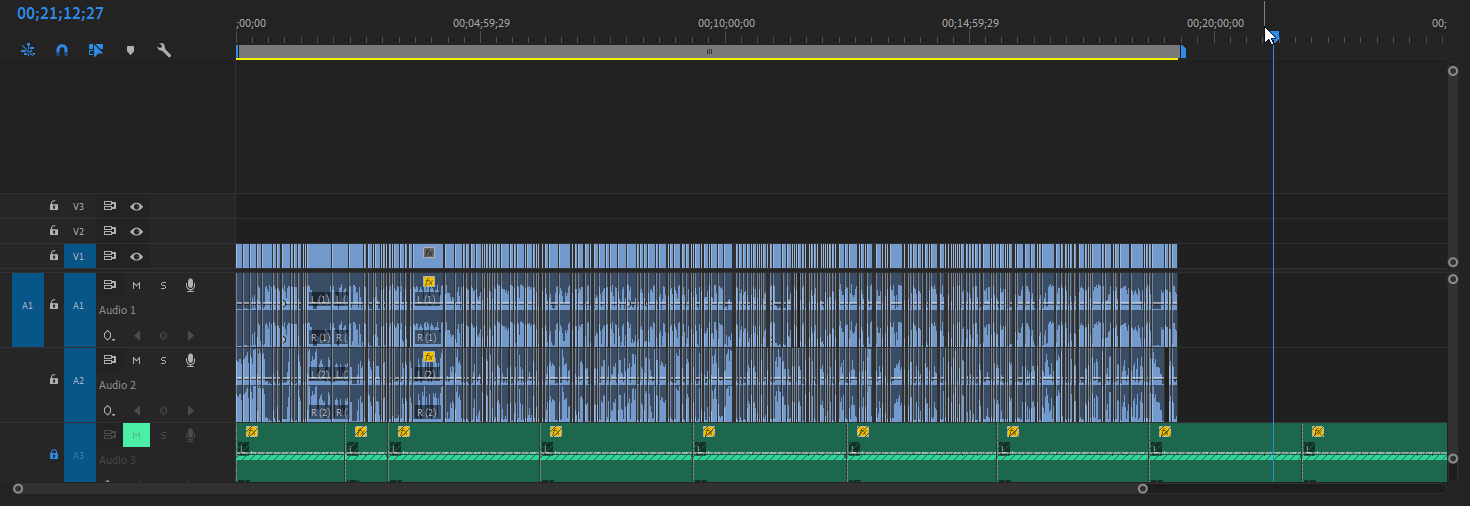The width and height of the screenshot is (1470, 506).
Task: Open Audio 2 show keyframes dropdown
Action: click(108, 410)
